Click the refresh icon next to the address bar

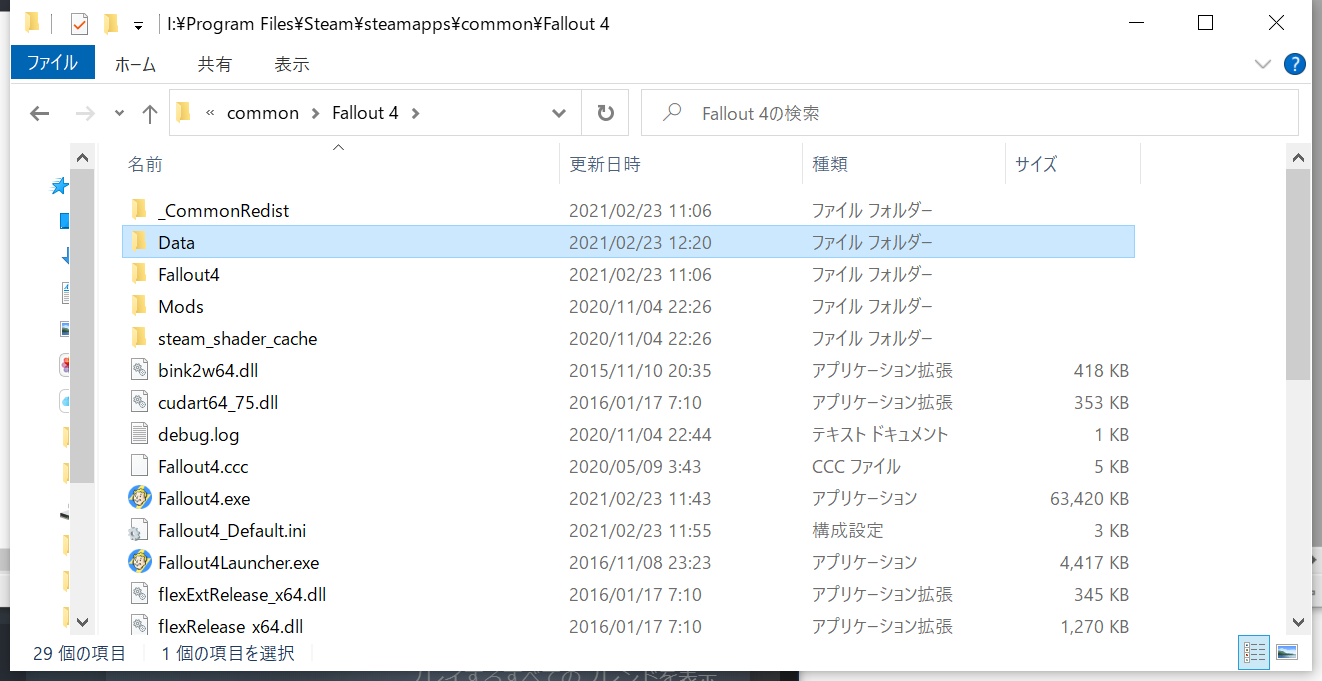(x=605, y=112)
